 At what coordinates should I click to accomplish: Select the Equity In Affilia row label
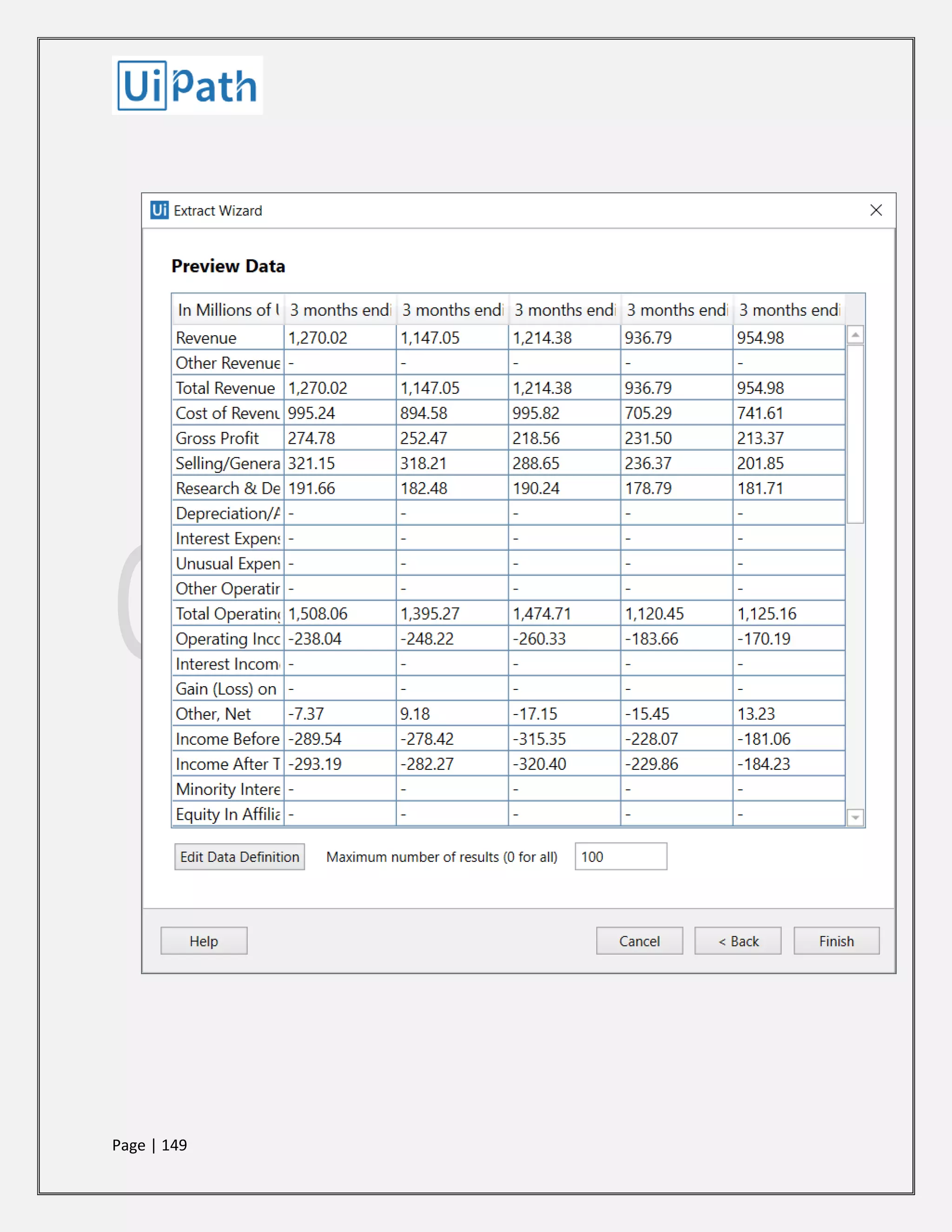pyautogui.click(x=228, y=814)
